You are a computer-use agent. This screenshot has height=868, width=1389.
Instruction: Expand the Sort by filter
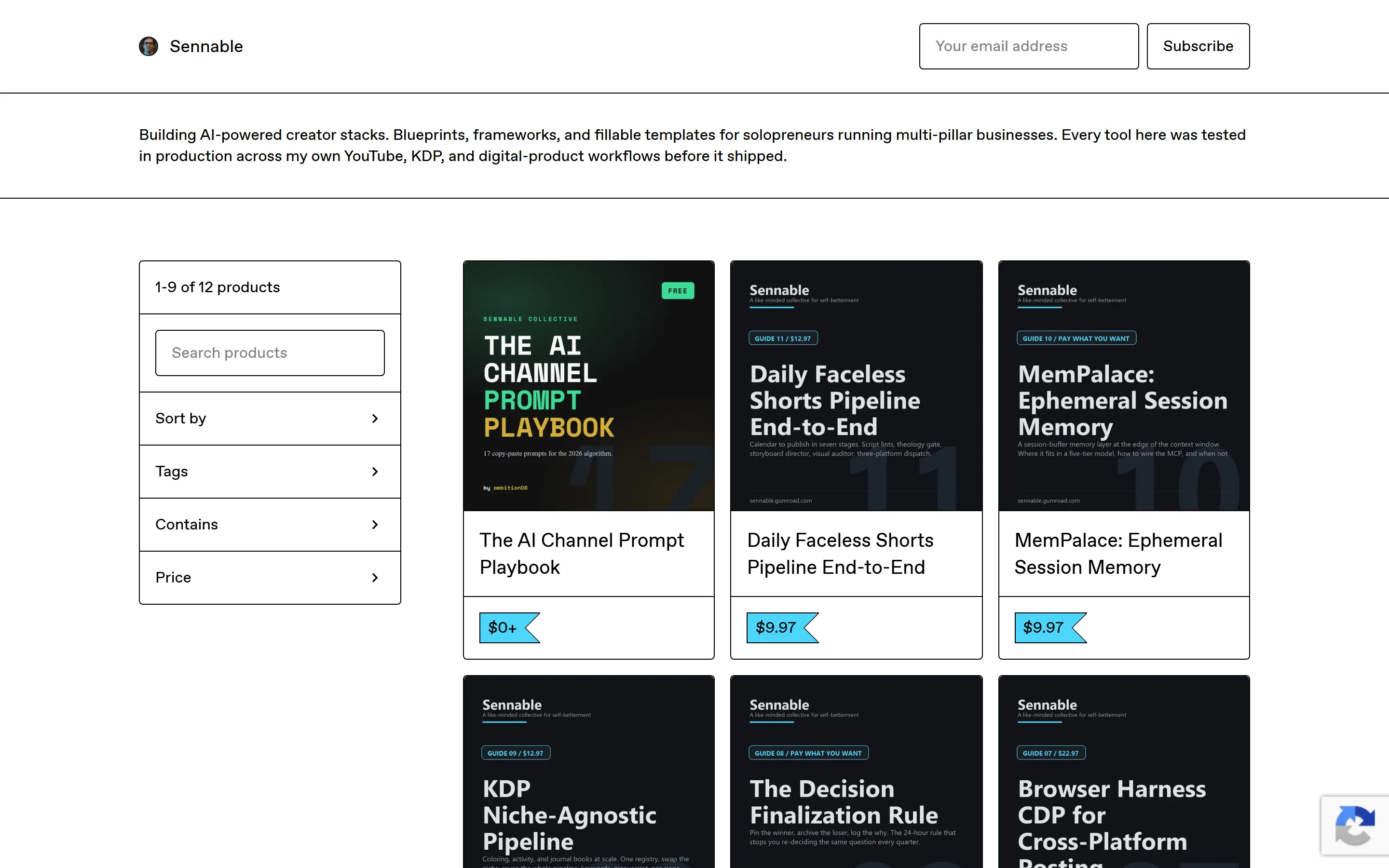(270, 419)
